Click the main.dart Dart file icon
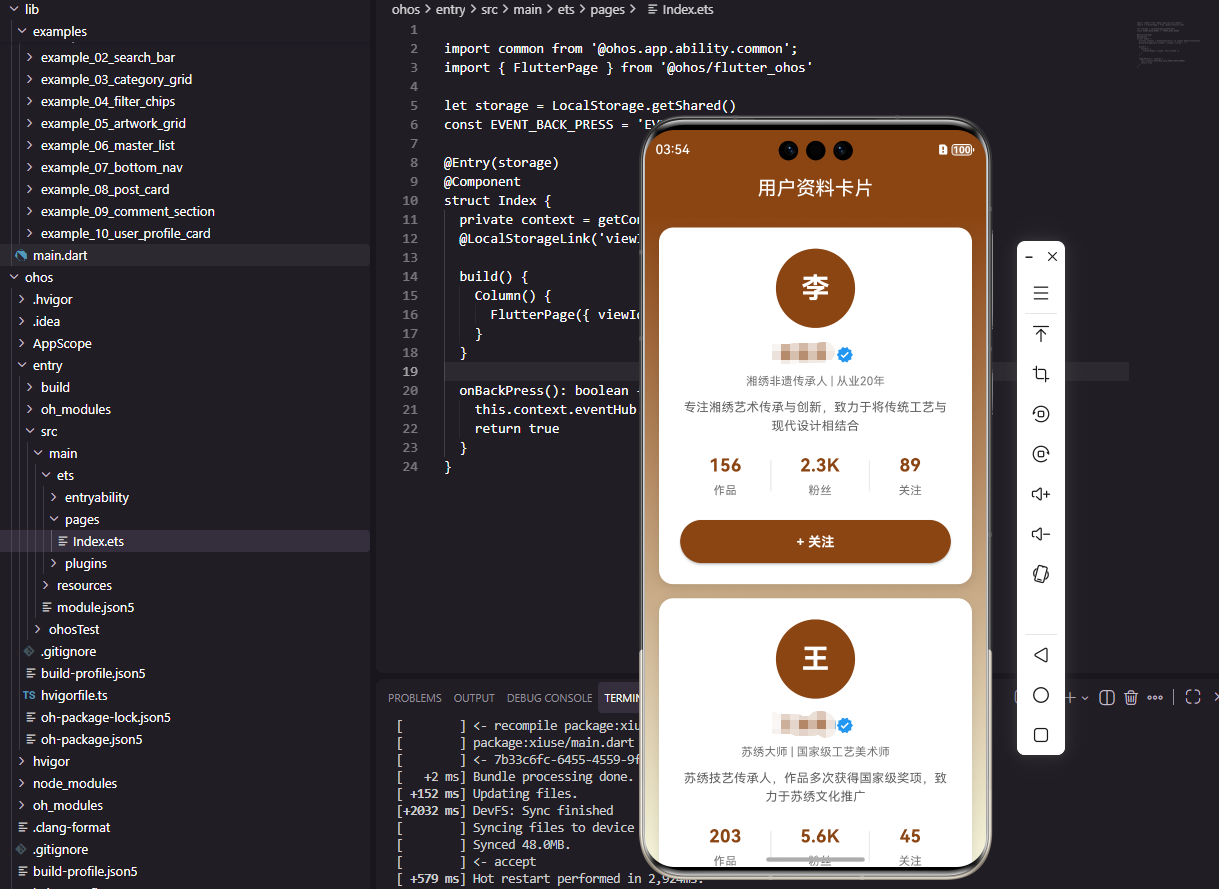Viewport: 1219px width, 889px height. pos(21,255)
